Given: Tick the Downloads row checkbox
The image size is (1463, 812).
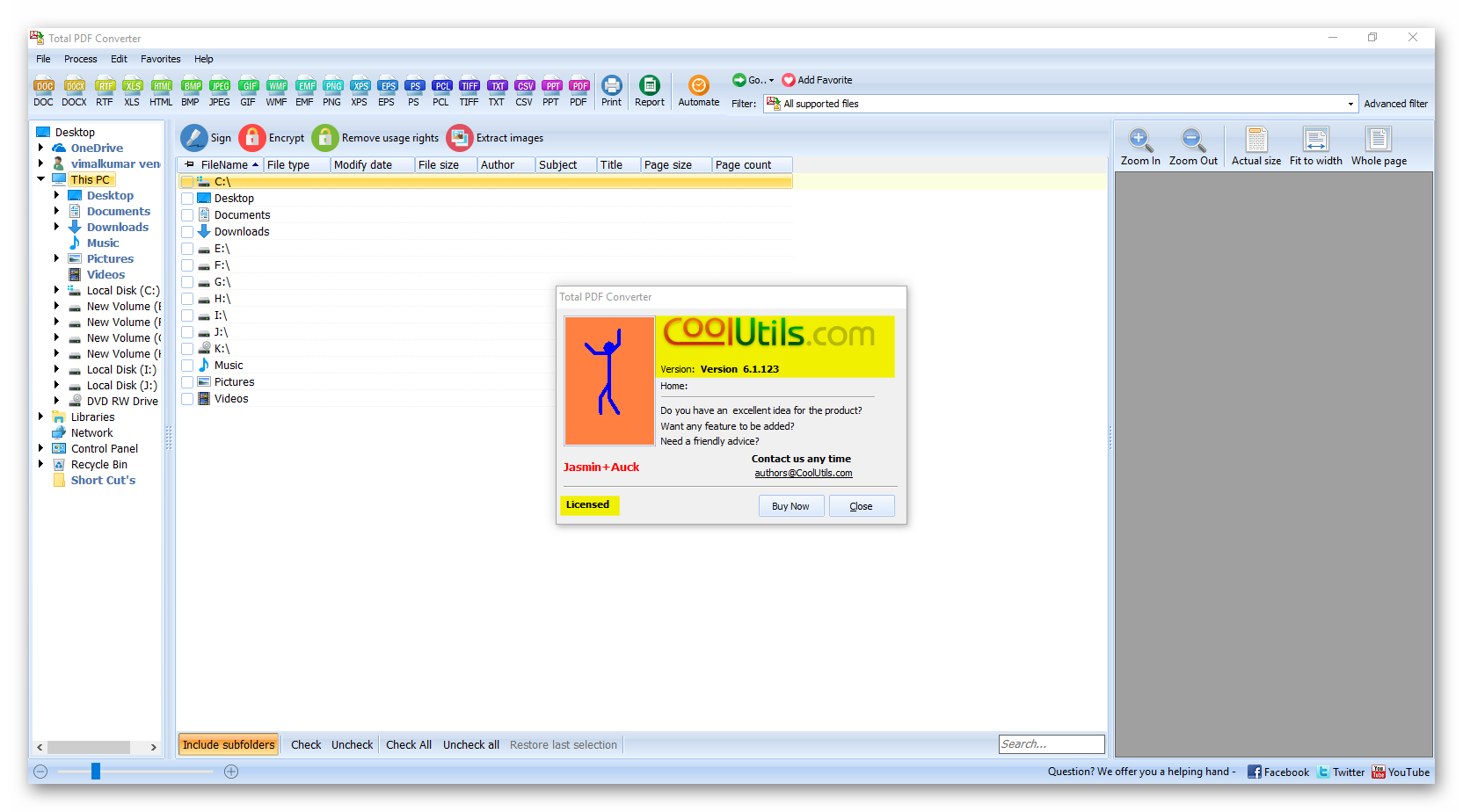Looking at the screenshot, I should coord(187,232).
